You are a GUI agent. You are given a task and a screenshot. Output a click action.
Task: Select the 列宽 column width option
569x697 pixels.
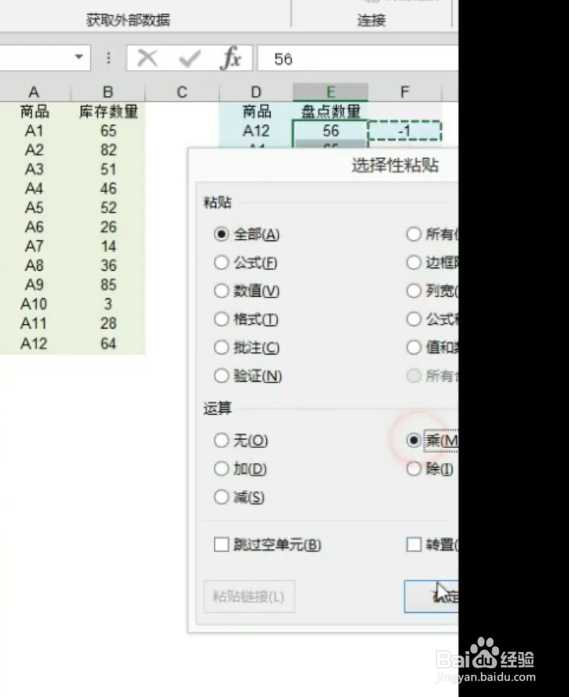pyautogui.click(x=432, y=291)
